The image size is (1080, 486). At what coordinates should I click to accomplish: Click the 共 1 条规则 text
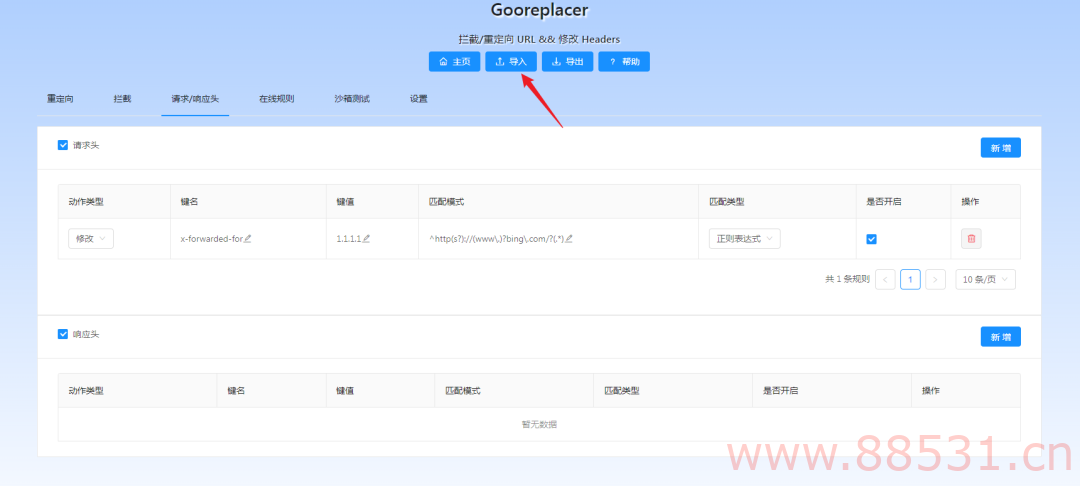click(x=847, y=279)
